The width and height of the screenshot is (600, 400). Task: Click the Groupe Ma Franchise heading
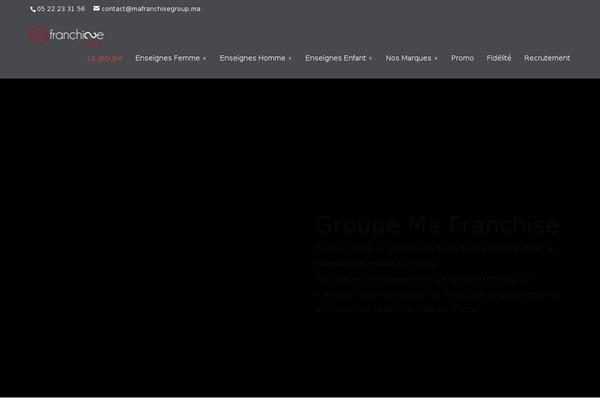(437, 225)
